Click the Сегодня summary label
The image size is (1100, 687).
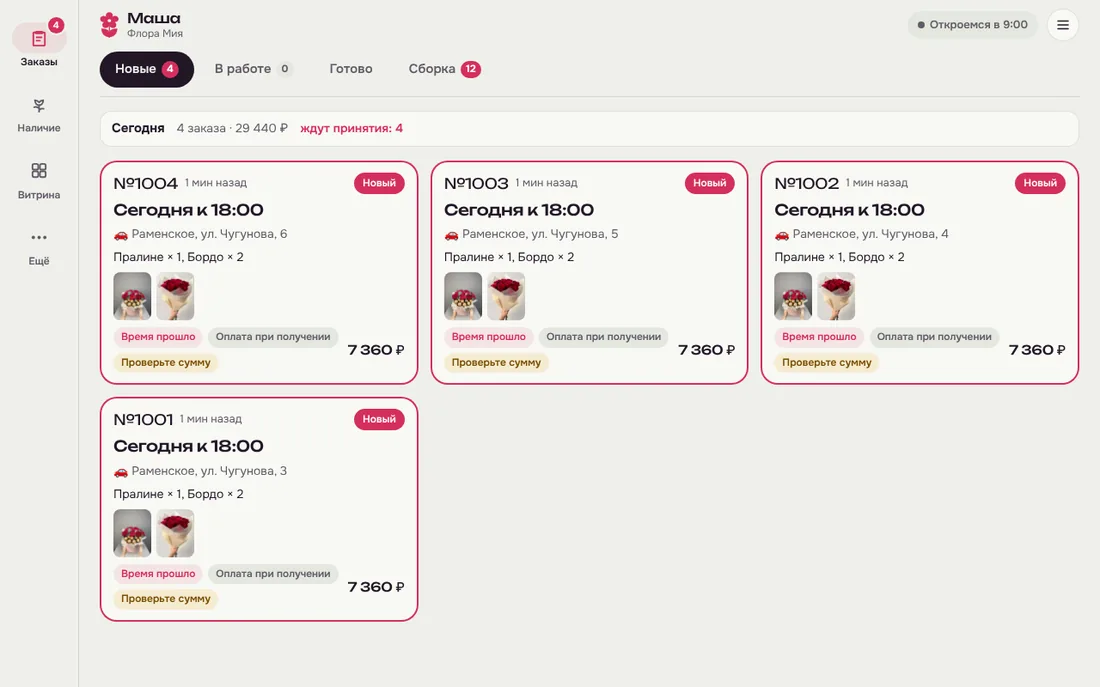point(138,128)
